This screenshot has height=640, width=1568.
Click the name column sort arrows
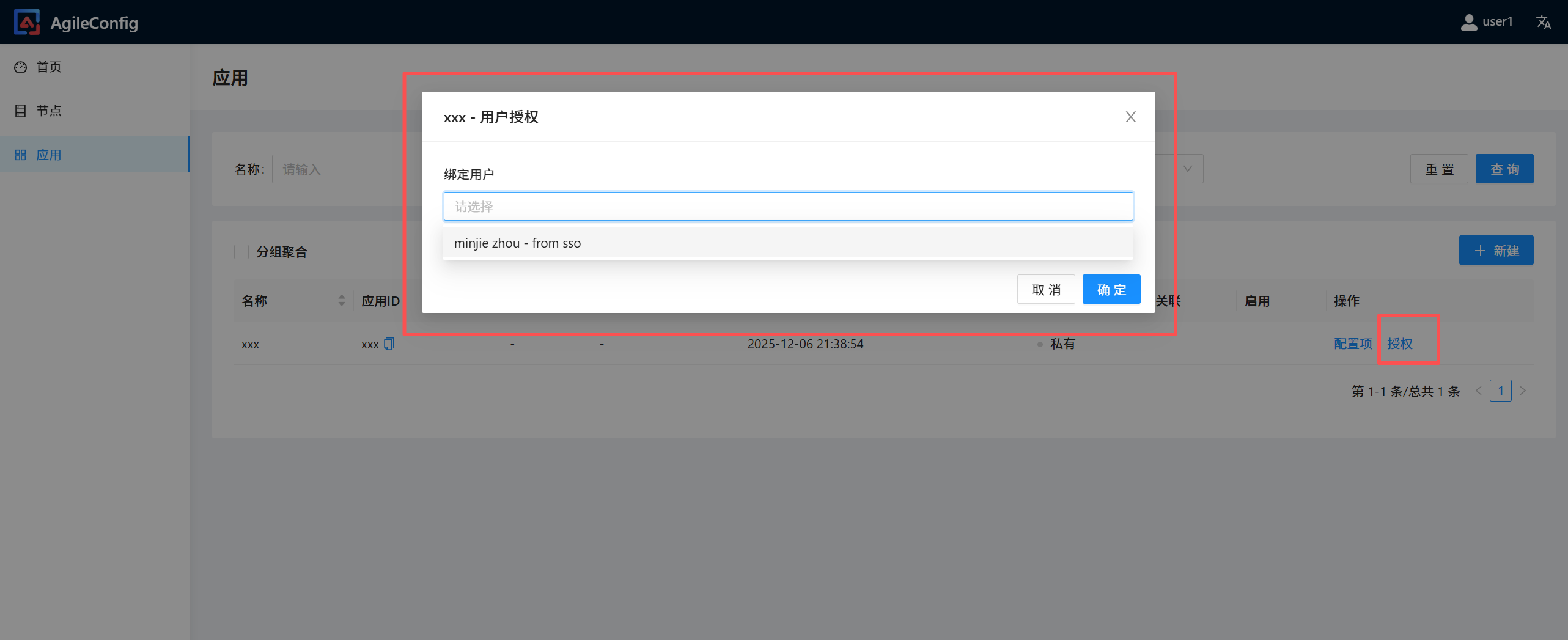point(342,301)
